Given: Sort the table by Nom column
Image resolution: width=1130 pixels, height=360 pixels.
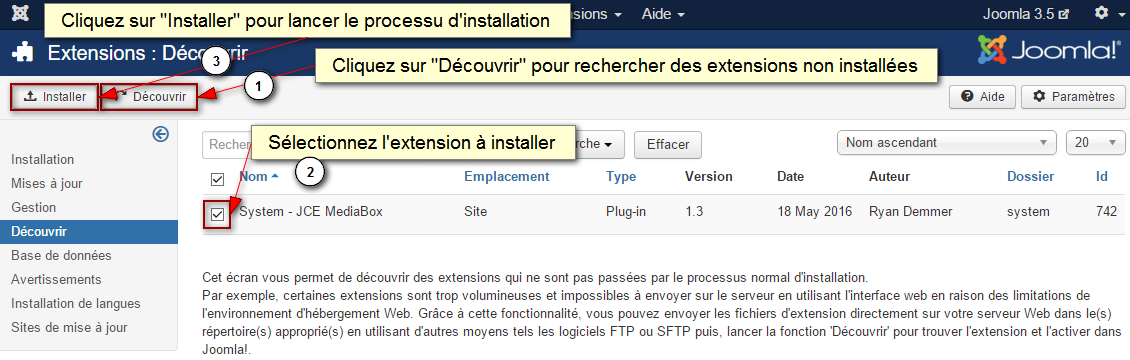Looking at the screenshot, I should coord(254,176).
